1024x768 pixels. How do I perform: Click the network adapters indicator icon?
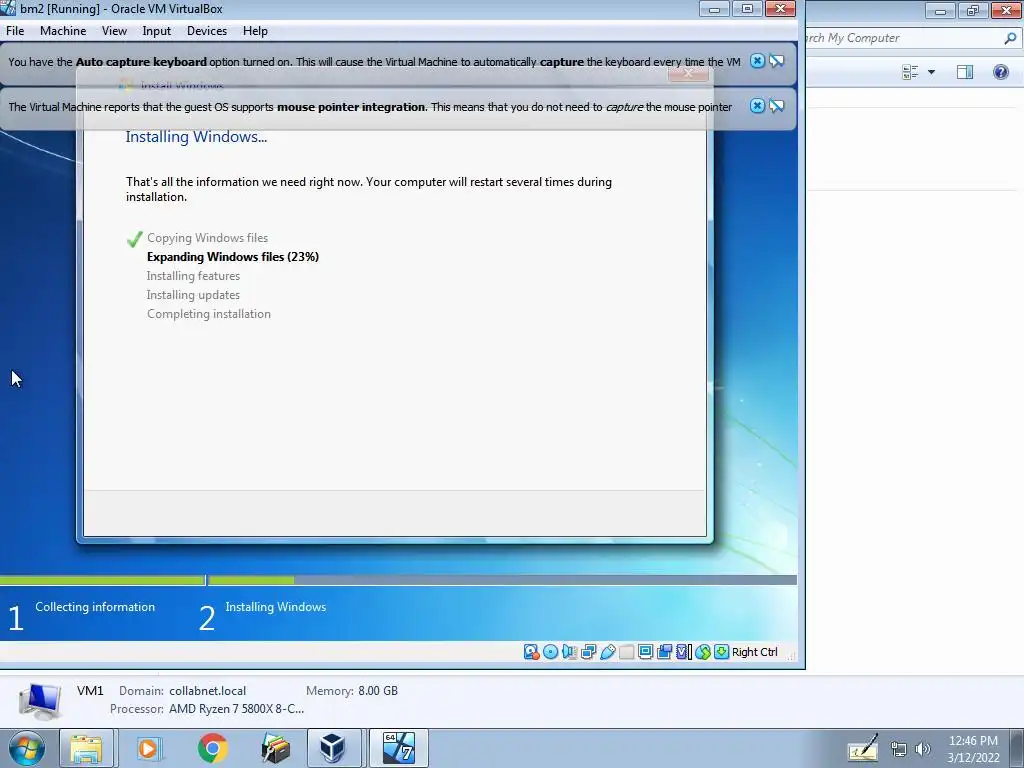click(588, 652)
